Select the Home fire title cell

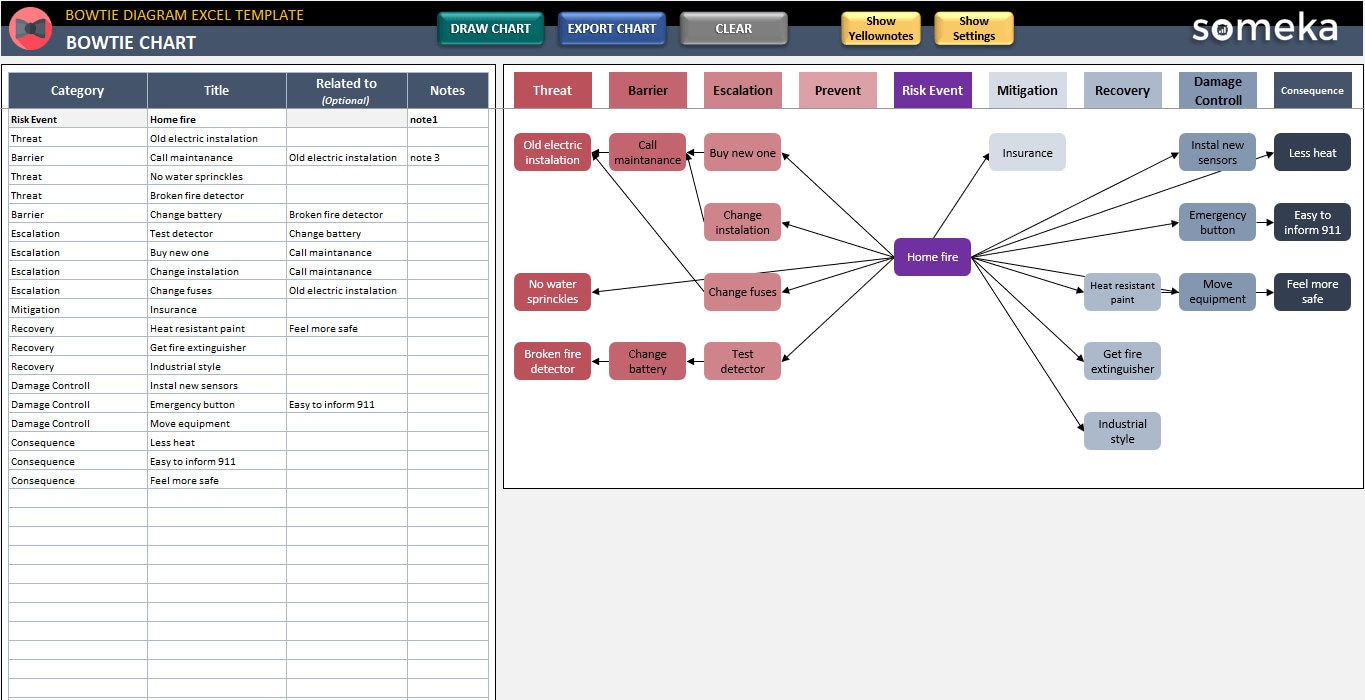tap(217, 119)
